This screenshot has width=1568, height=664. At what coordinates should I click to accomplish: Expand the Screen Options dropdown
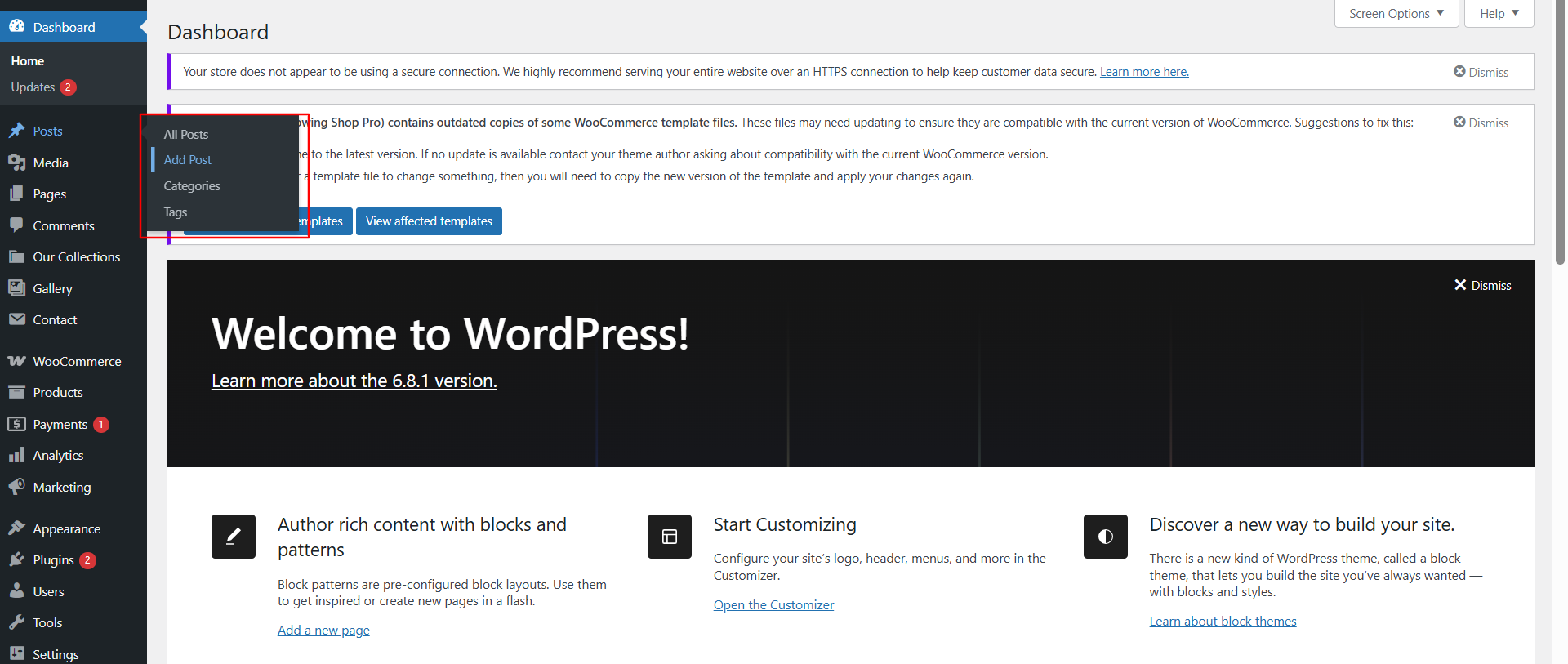1396,14
